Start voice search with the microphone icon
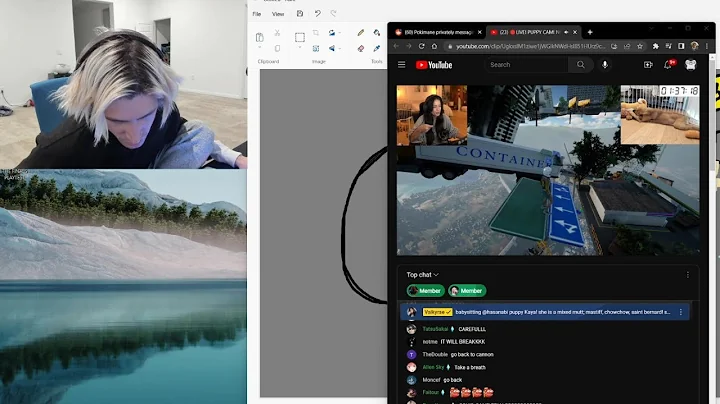The image size is (720, 404). pyautogui.click(x=605, y=65)
